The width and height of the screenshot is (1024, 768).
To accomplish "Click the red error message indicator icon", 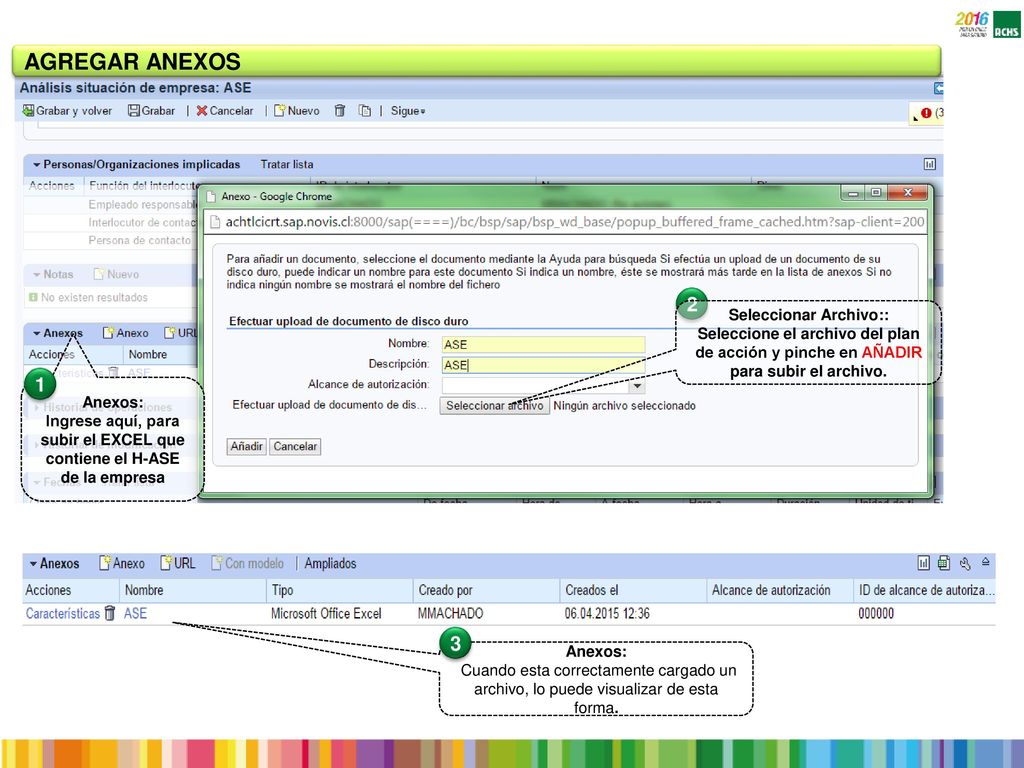I will tap(926, 113).
